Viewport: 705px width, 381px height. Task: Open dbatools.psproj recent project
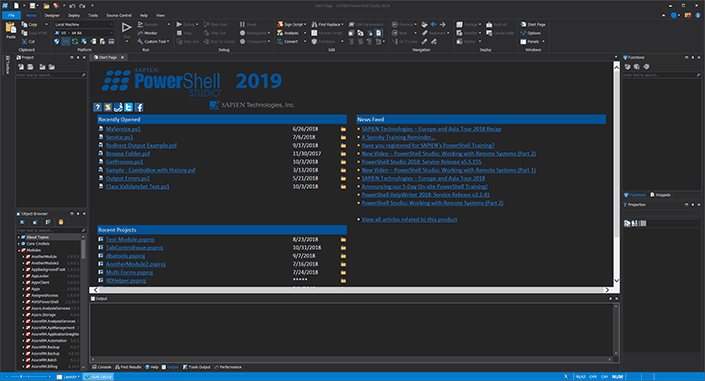tap(125, 256)
